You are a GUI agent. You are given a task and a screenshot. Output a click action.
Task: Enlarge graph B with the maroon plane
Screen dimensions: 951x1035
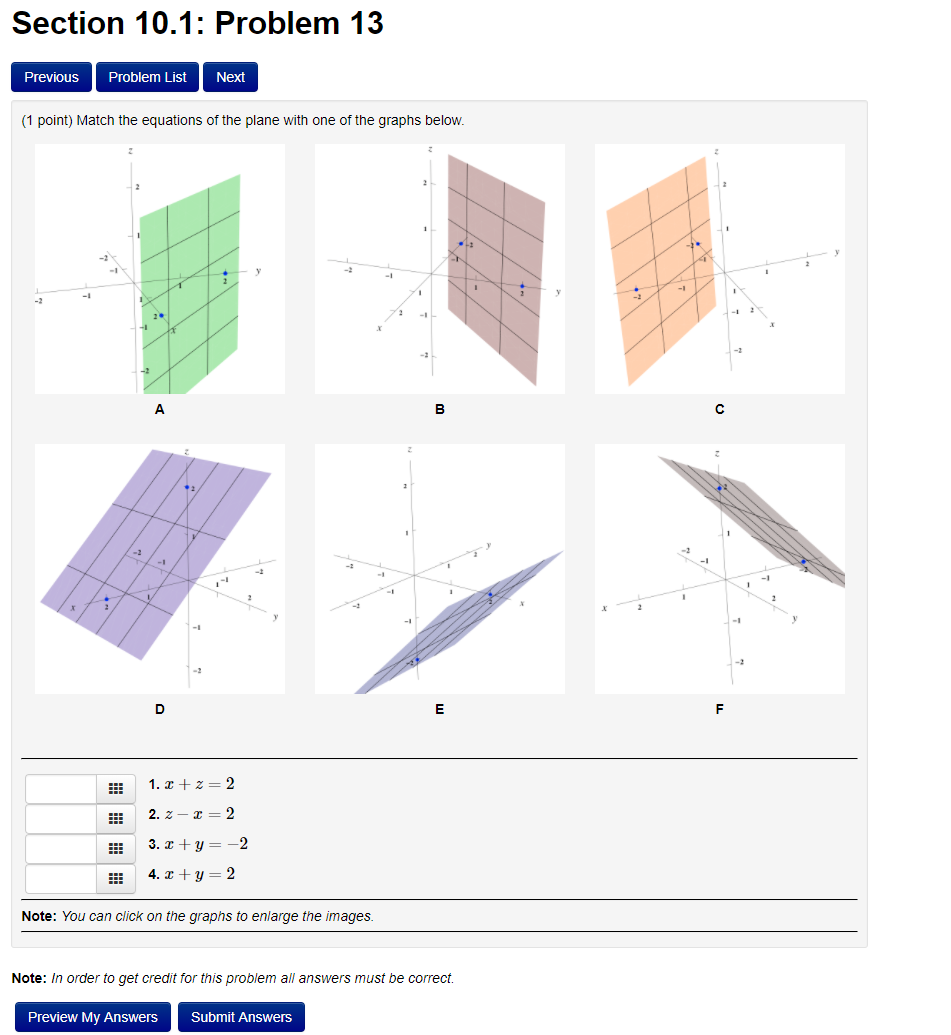click(439, 268)
